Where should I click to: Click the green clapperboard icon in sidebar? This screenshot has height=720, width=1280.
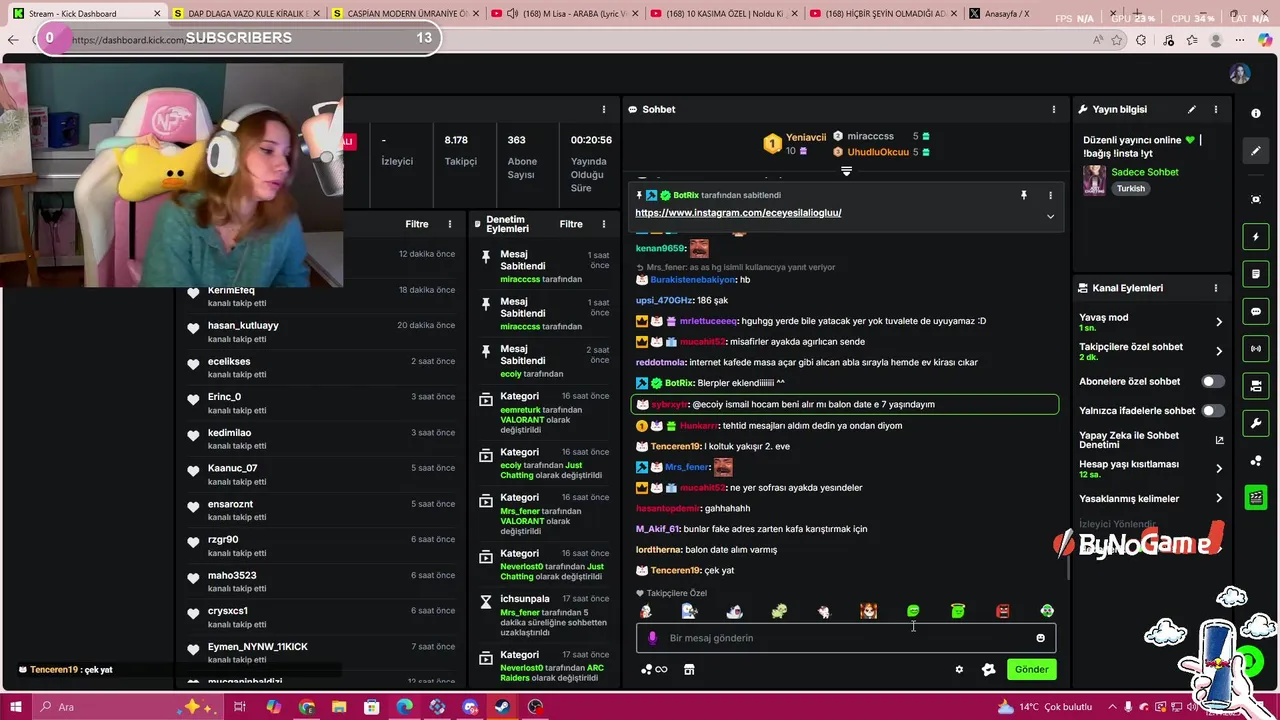(1256, 497)
